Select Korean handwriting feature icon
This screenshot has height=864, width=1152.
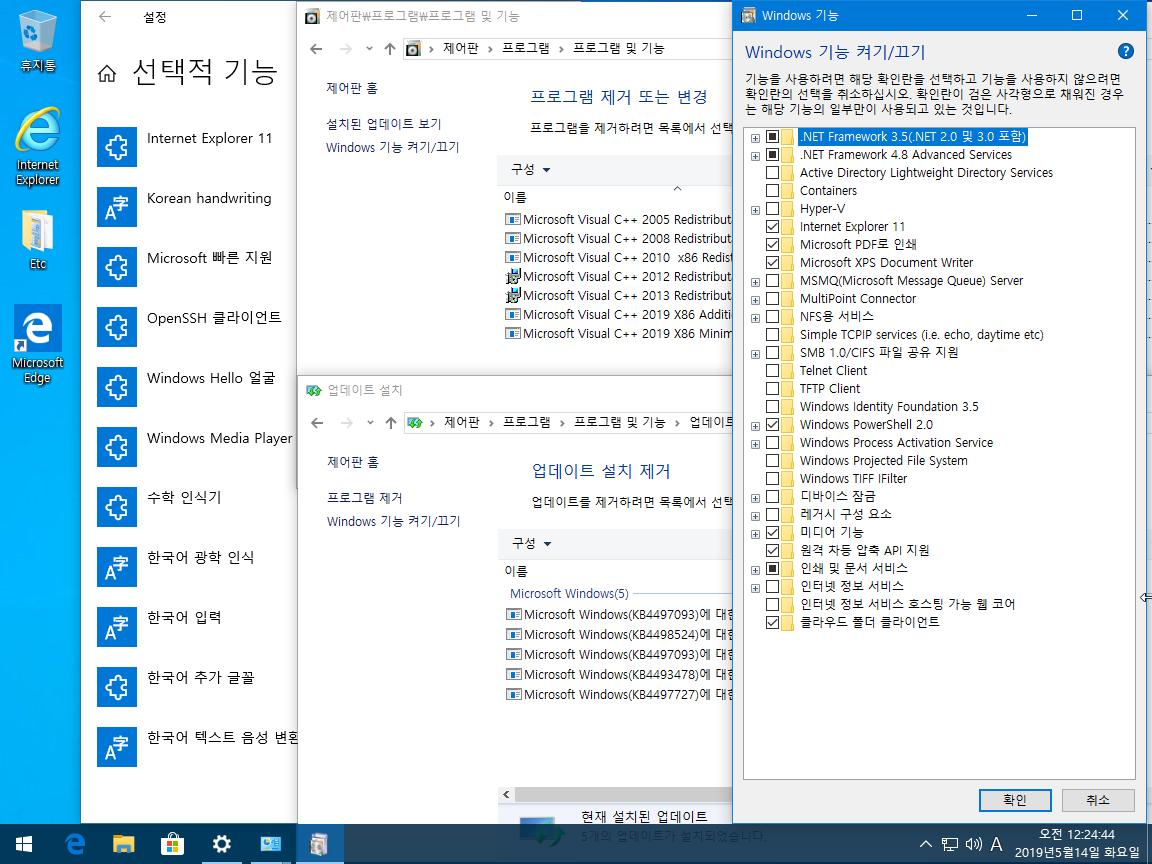(117, 206)
